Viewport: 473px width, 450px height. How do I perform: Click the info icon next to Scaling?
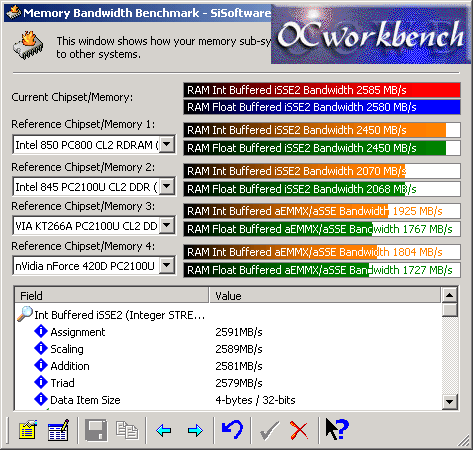click(x=41, y=348)
